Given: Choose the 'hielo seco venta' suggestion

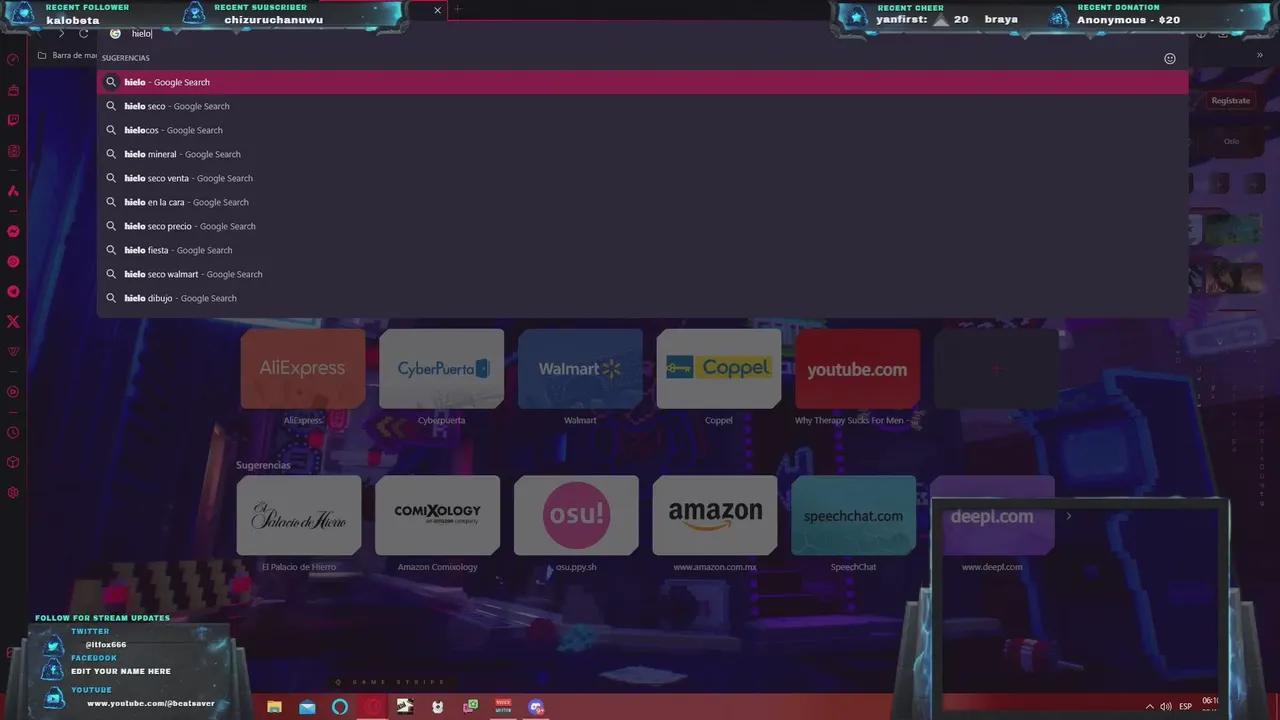Looking at the screenshot, I should [642, 178].
